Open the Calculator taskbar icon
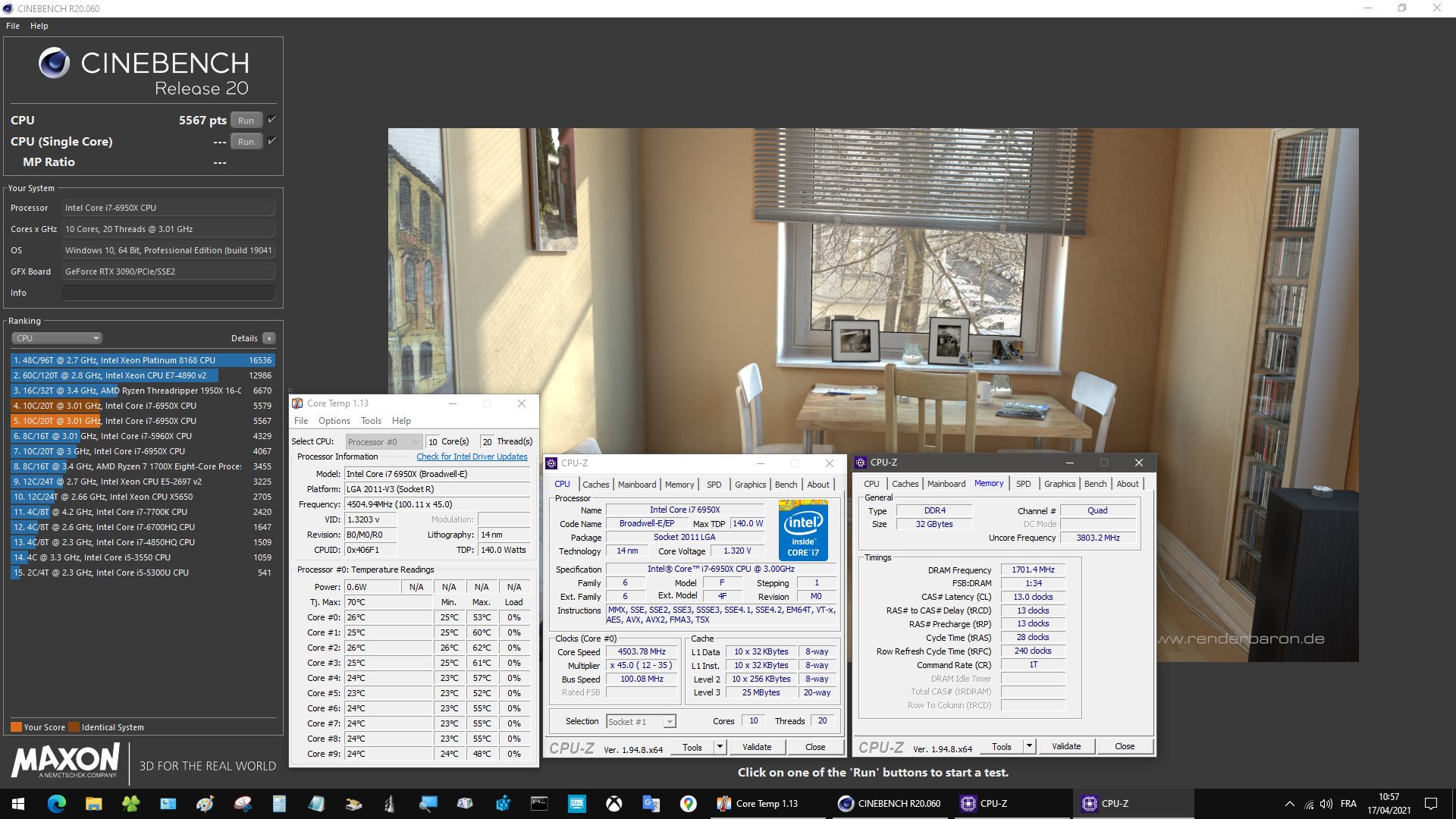The image size is (1456, 819). (279, 804)
